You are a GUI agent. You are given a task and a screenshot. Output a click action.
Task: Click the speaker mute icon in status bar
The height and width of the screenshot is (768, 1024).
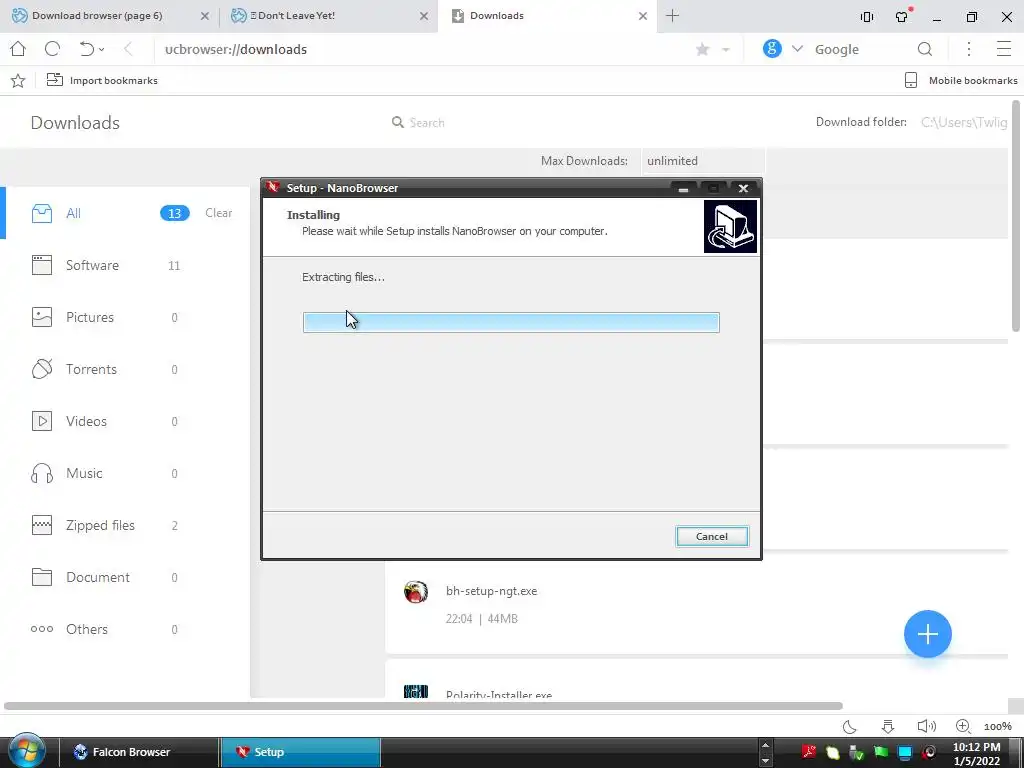926,726
